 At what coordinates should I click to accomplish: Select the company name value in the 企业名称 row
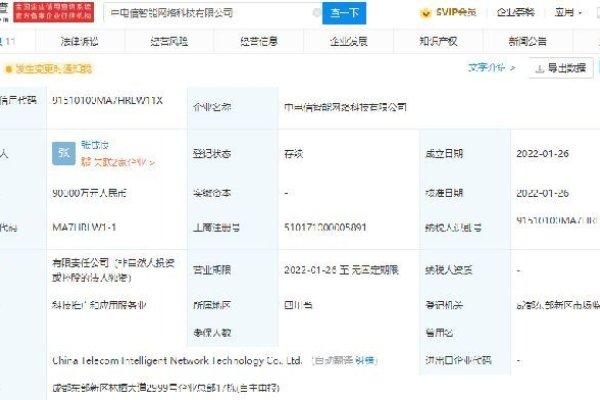coord(345,107)
